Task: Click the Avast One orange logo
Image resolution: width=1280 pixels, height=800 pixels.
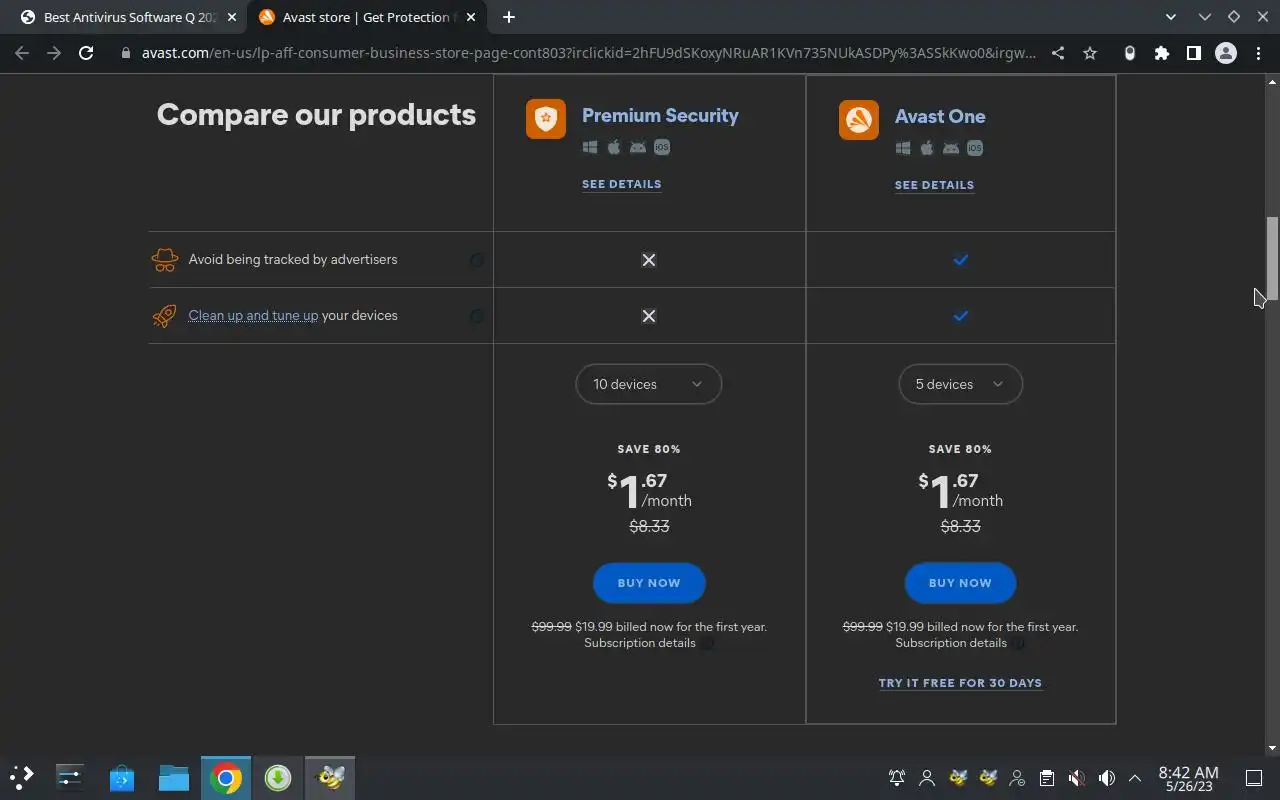Action: click(859, 120)
